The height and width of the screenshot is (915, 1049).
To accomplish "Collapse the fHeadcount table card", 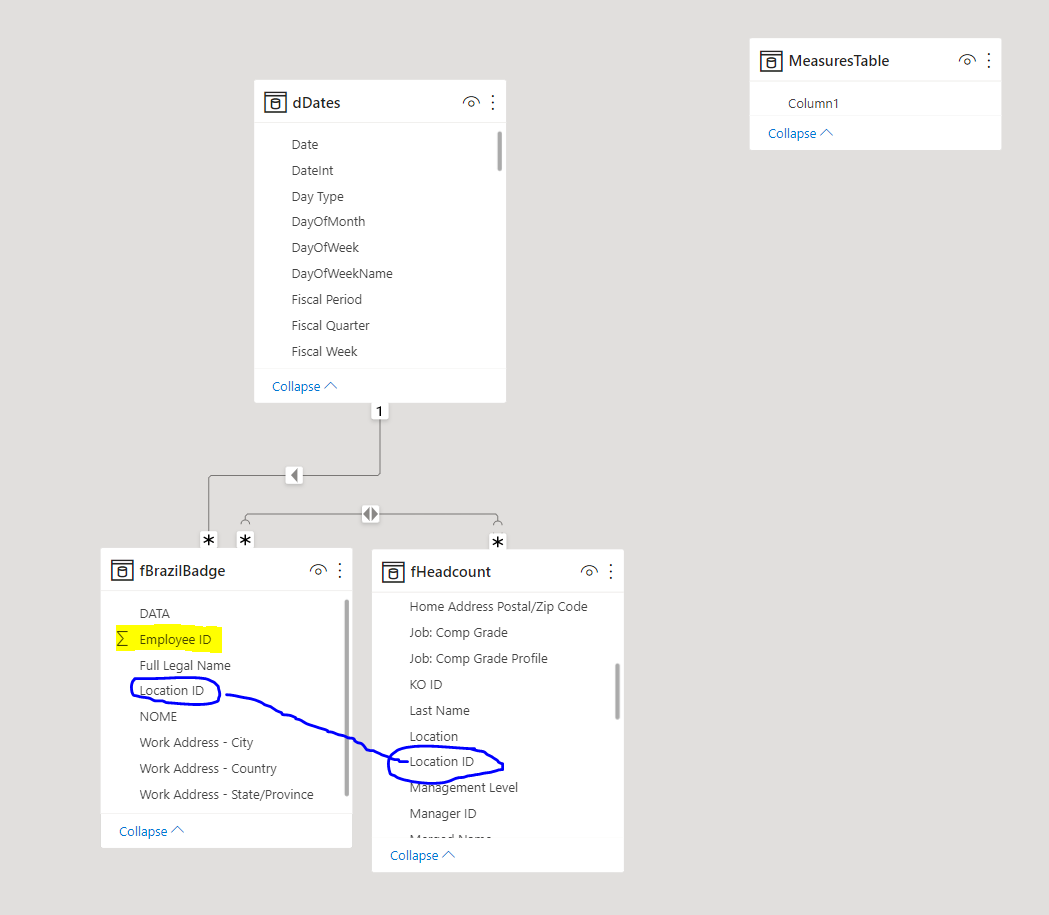I will click(x=422, y=855).
